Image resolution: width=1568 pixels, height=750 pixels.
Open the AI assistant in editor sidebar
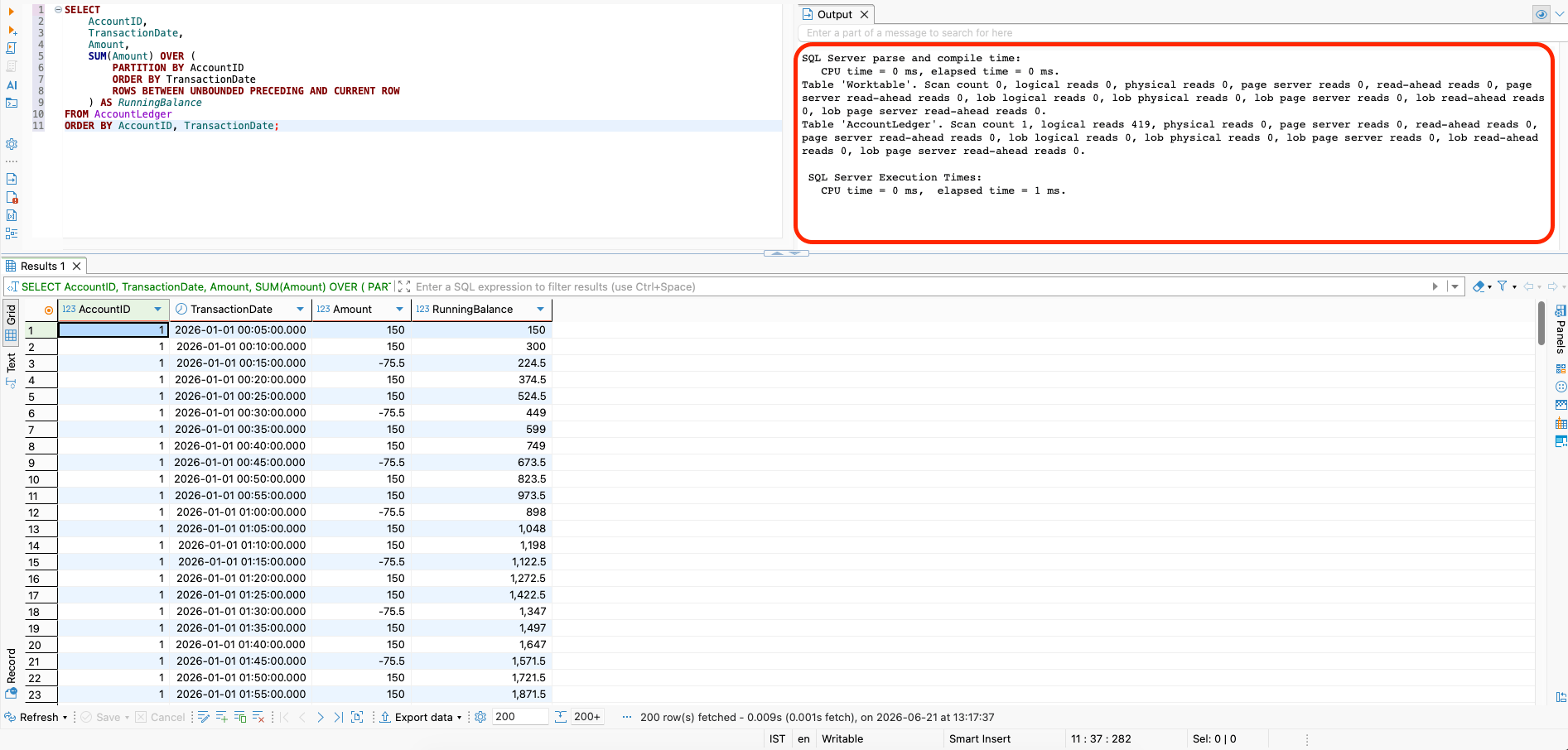(x=12, y=84)
